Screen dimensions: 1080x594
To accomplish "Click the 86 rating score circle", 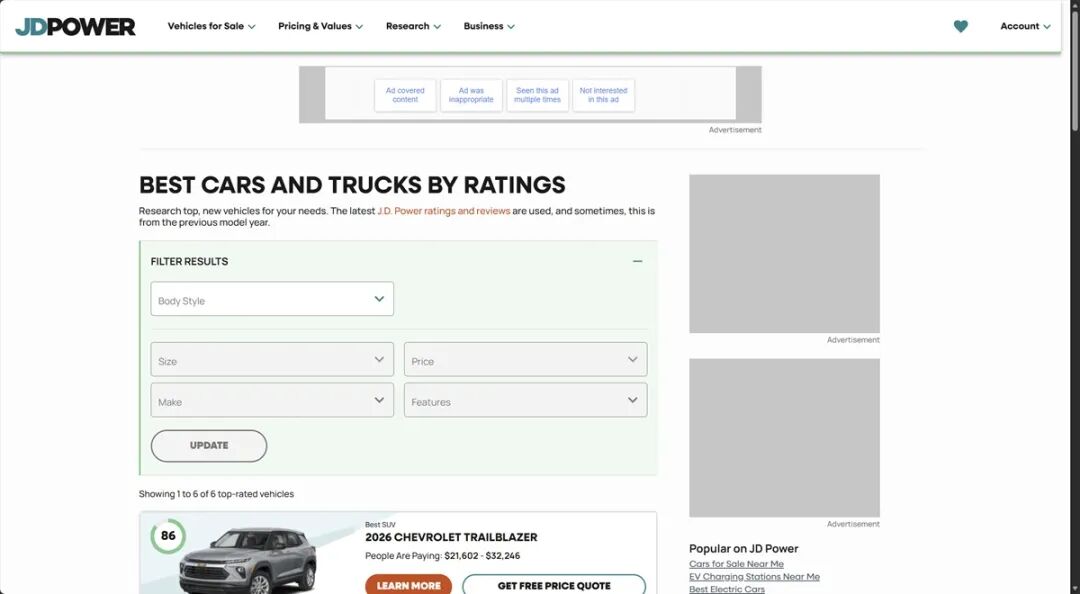I will pyautogui.click(x=168, y=536).
